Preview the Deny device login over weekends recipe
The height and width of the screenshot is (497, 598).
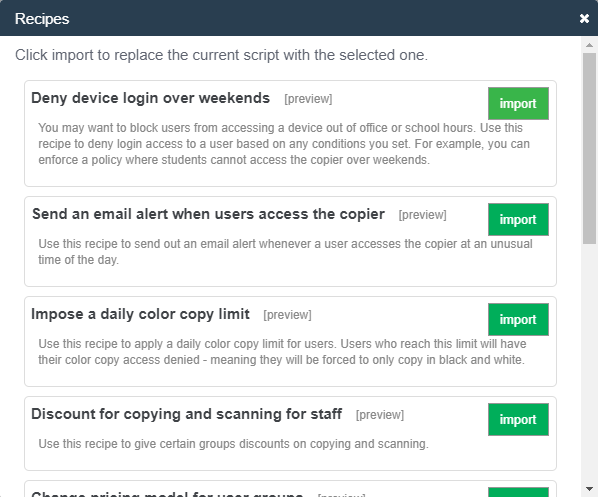[308, 99]
